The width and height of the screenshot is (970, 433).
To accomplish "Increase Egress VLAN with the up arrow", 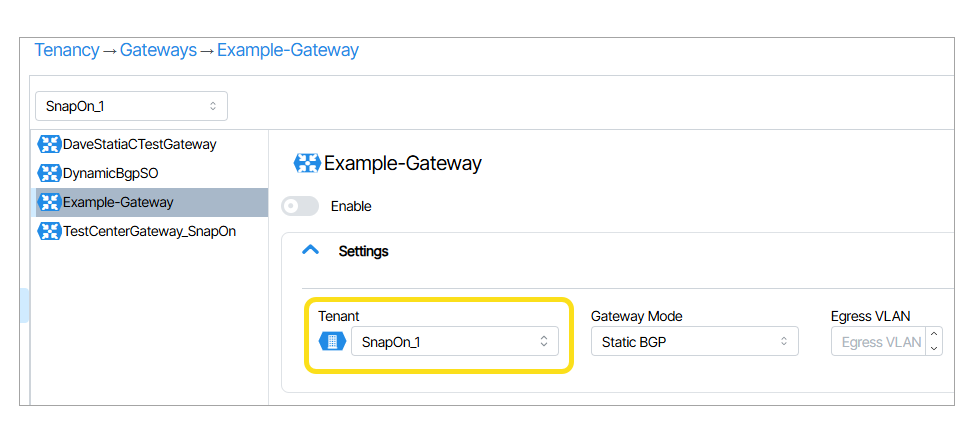I will point(934,335).
